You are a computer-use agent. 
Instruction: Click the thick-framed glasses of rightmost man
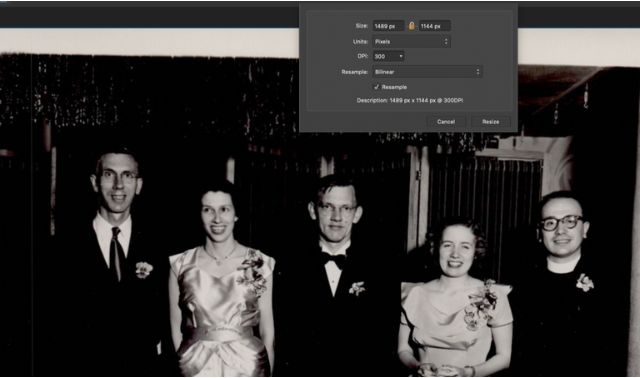click(562, 223)
